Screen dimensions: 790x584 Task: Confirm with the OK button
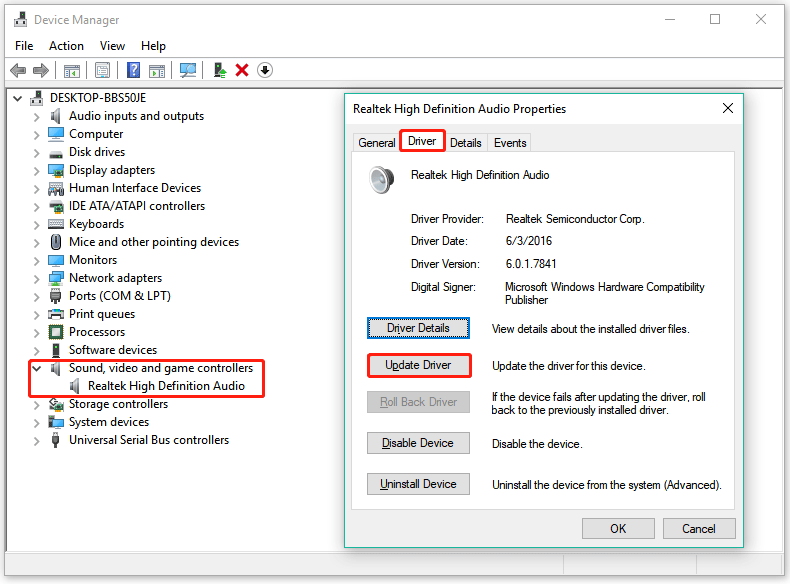coord(618,529)
